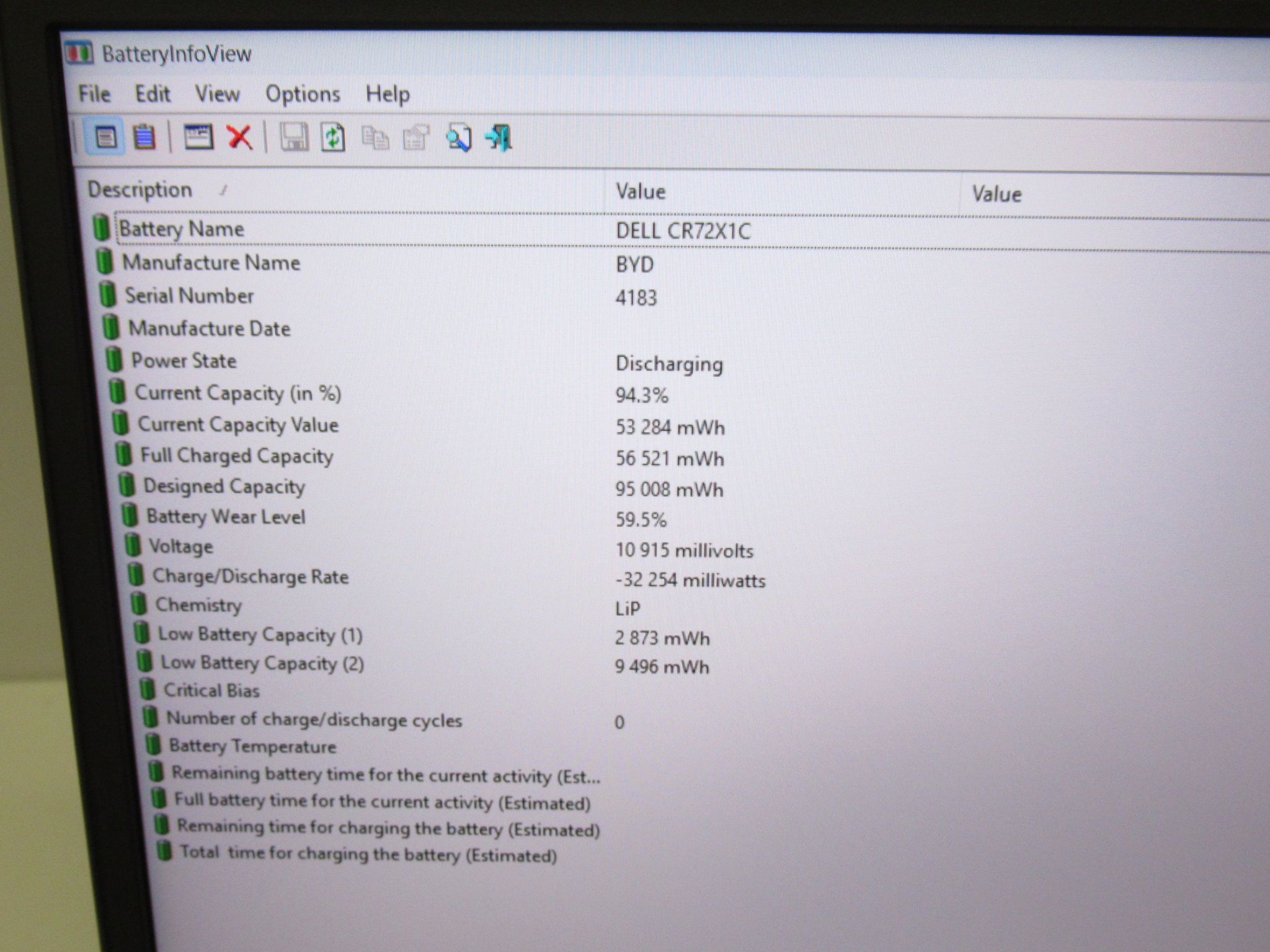This screenshot has width=1270, height=952.
Task: Click the battery icon beside Voltage
Action: pyautogui.click(x=133, y=545)
